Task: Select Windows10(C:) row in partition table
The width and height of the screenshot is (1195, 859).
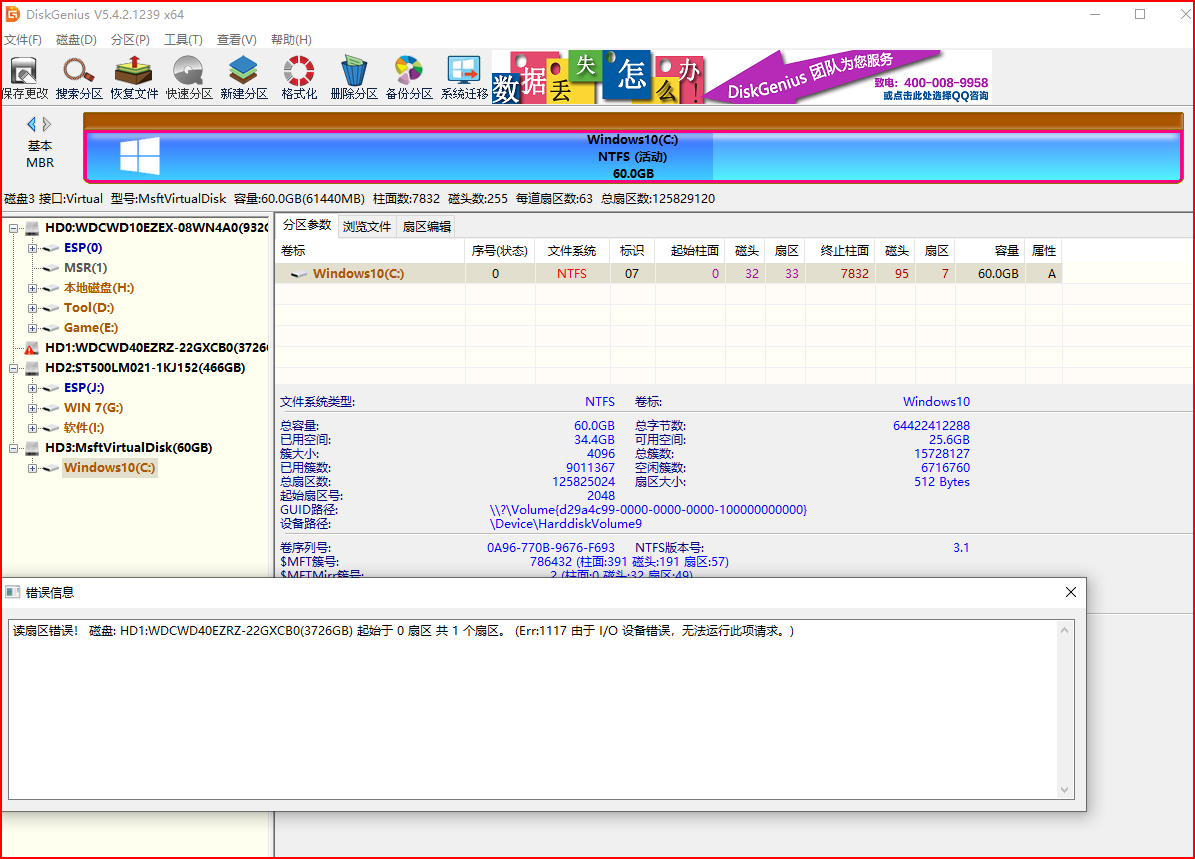Action: pyautogui.click(x=668, y=274)
